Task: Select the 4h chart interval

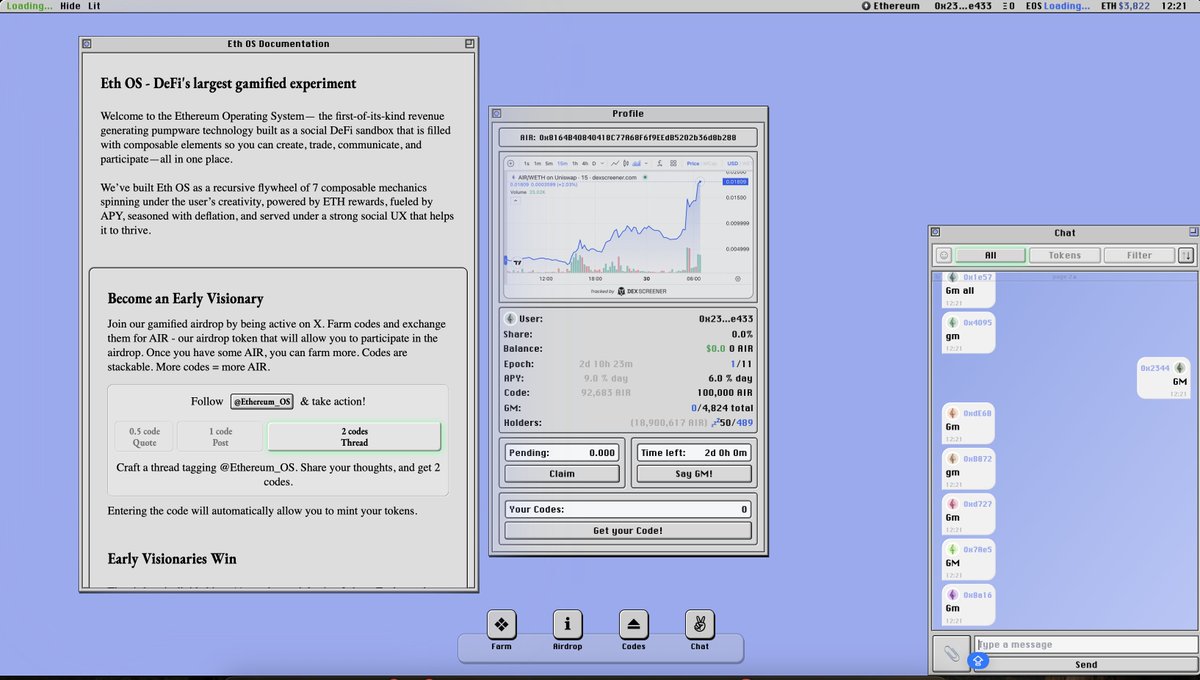Action: tap(585, 164)
